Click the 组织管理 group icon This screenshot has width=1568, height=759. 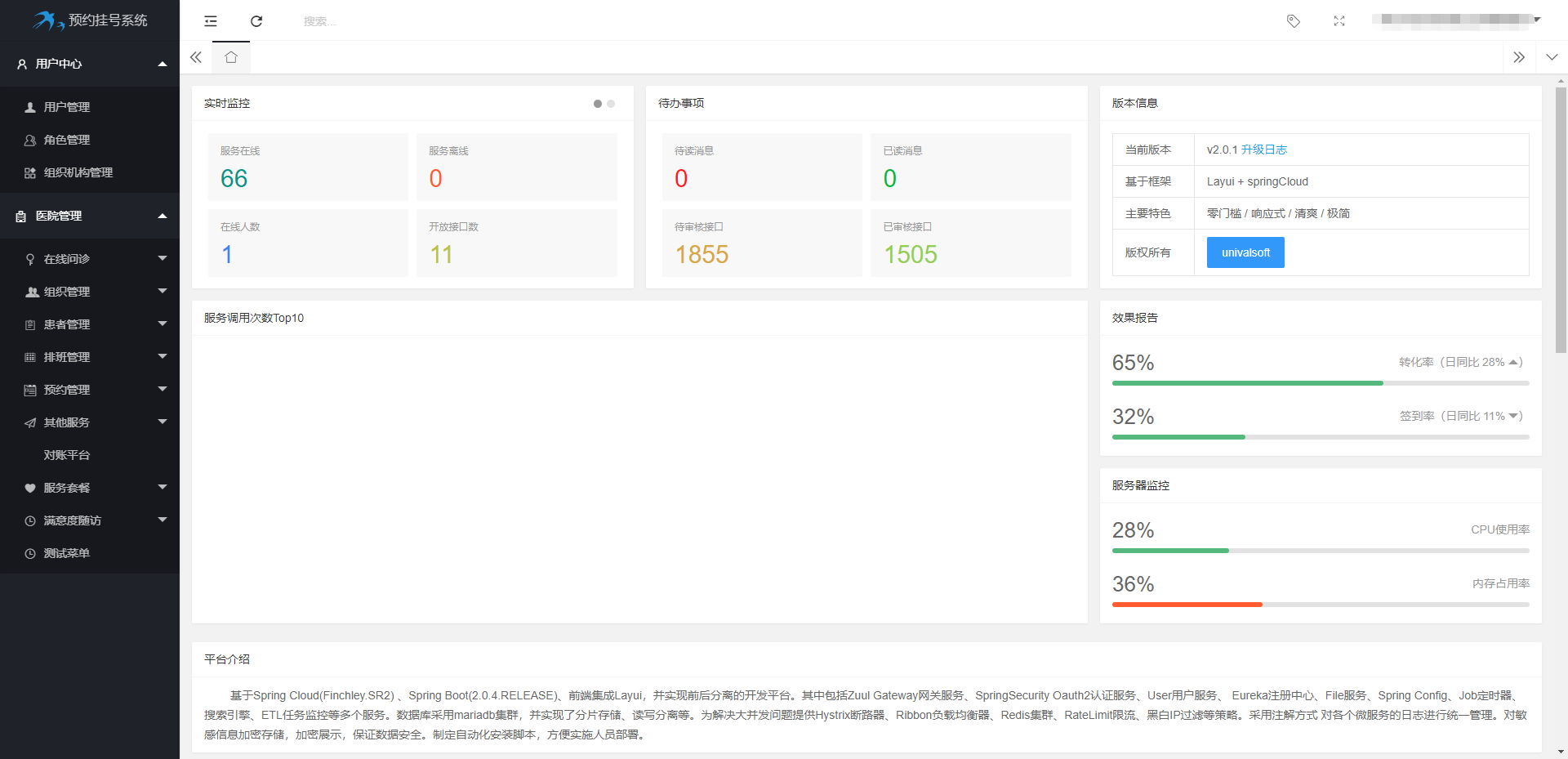tap(32, 292)
